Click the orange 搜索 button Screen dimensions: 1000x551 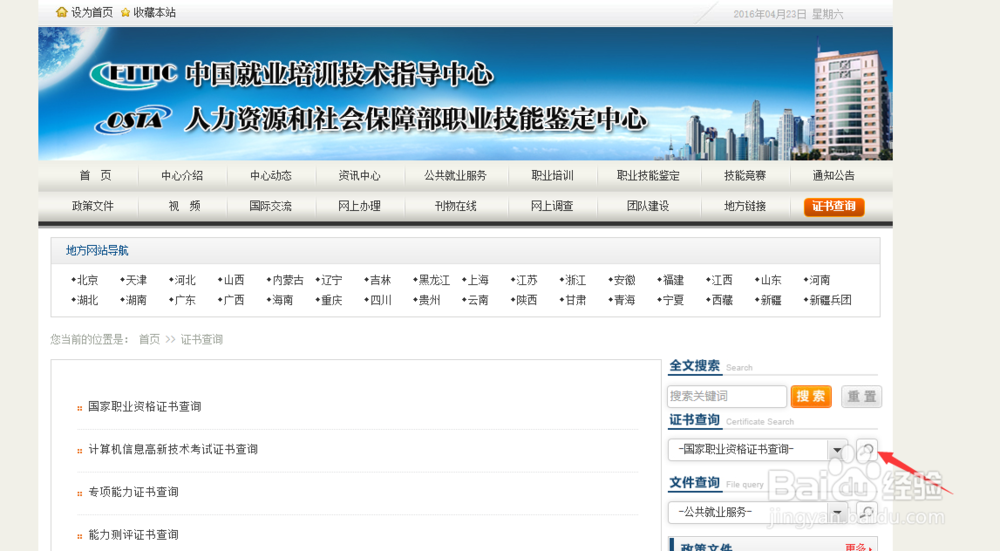811,396
